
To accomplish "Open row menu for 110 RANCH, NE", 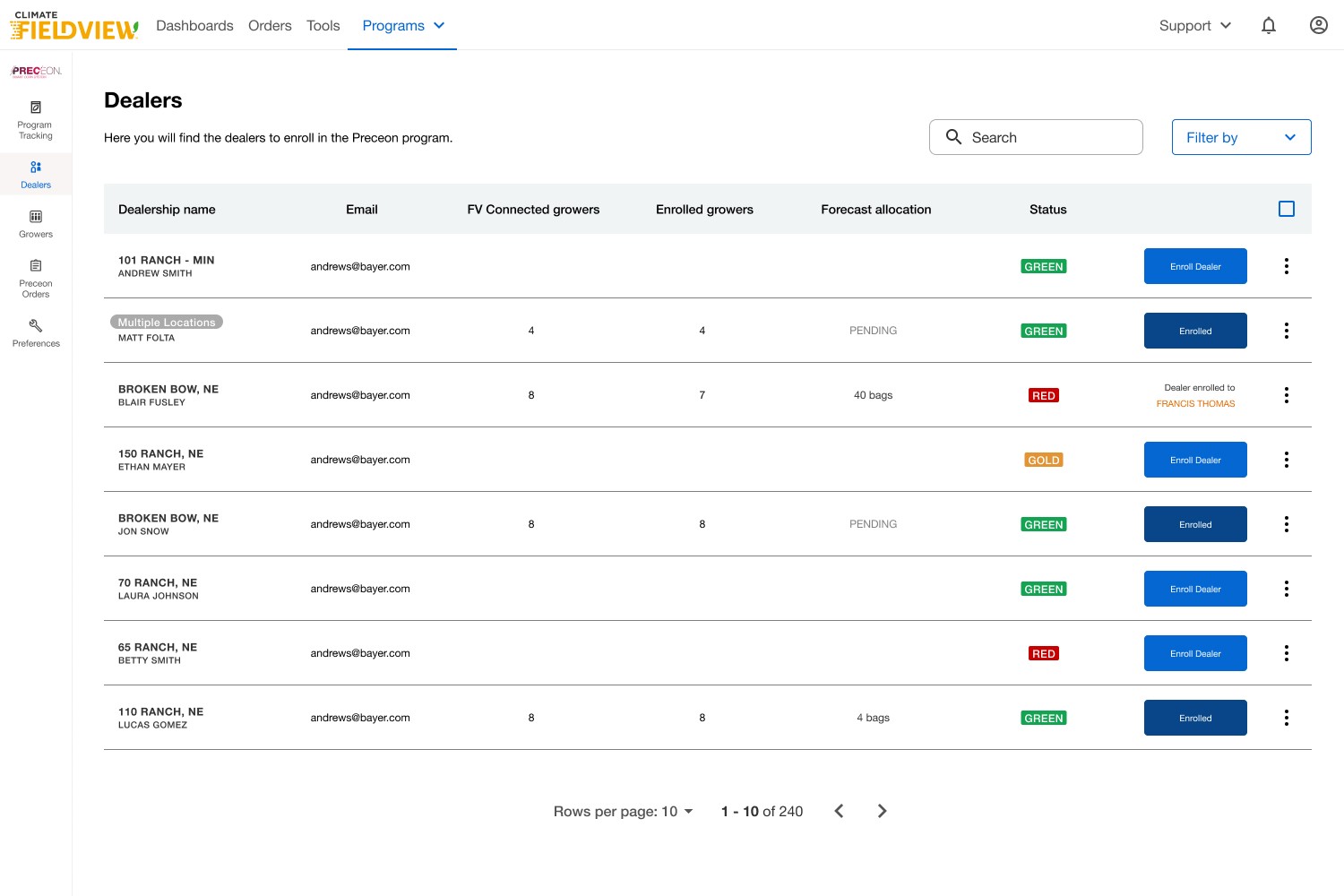I will [x=1287, y=718].
